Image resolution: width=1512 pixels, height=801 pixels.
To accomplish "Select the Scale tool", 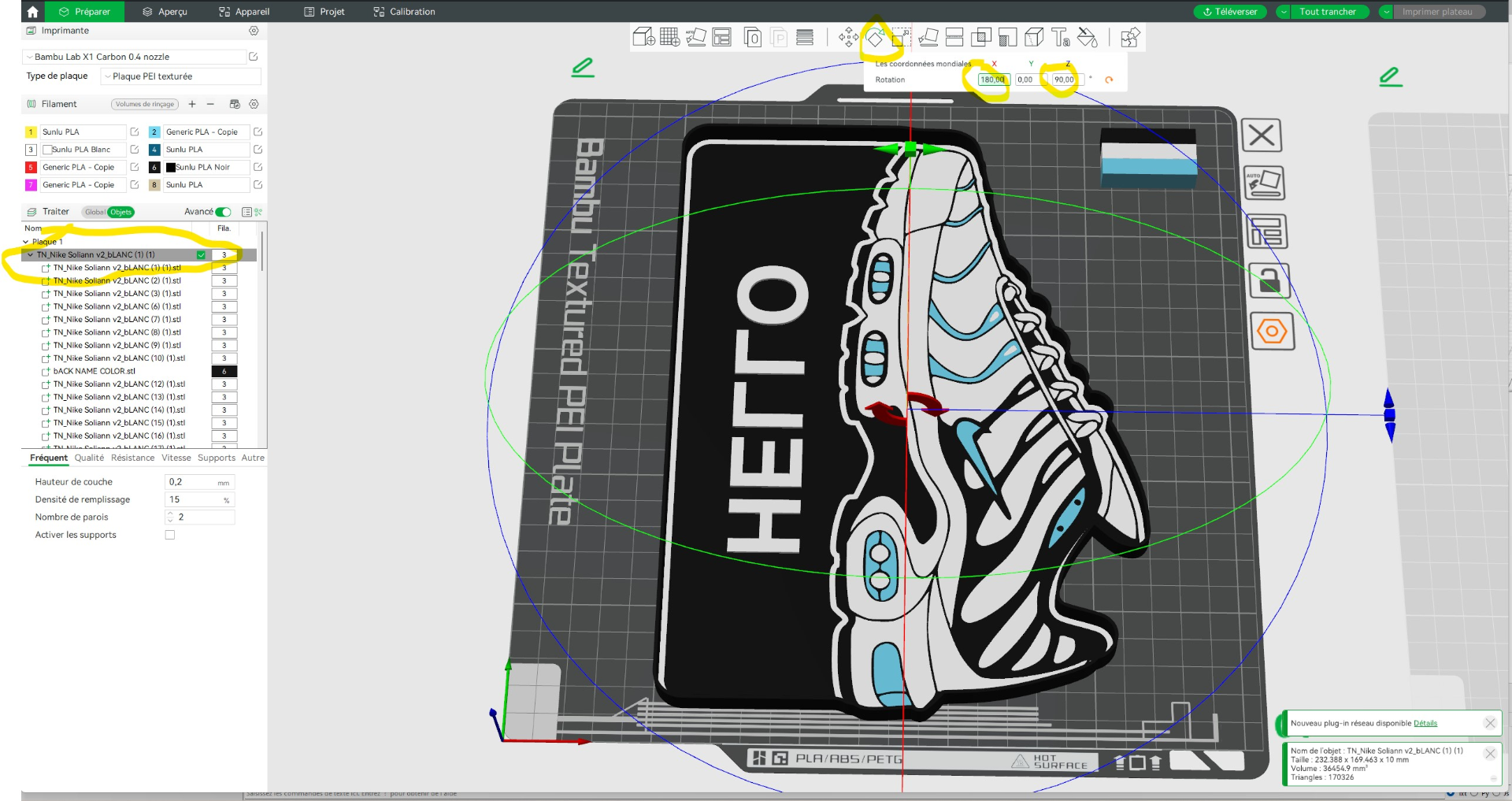I will pos(901,37).
